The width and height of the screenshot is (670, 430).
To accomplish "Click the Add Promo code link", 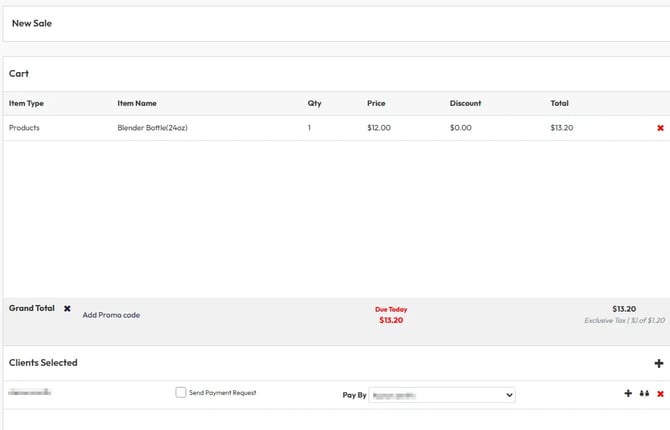I will click(111, 315).
